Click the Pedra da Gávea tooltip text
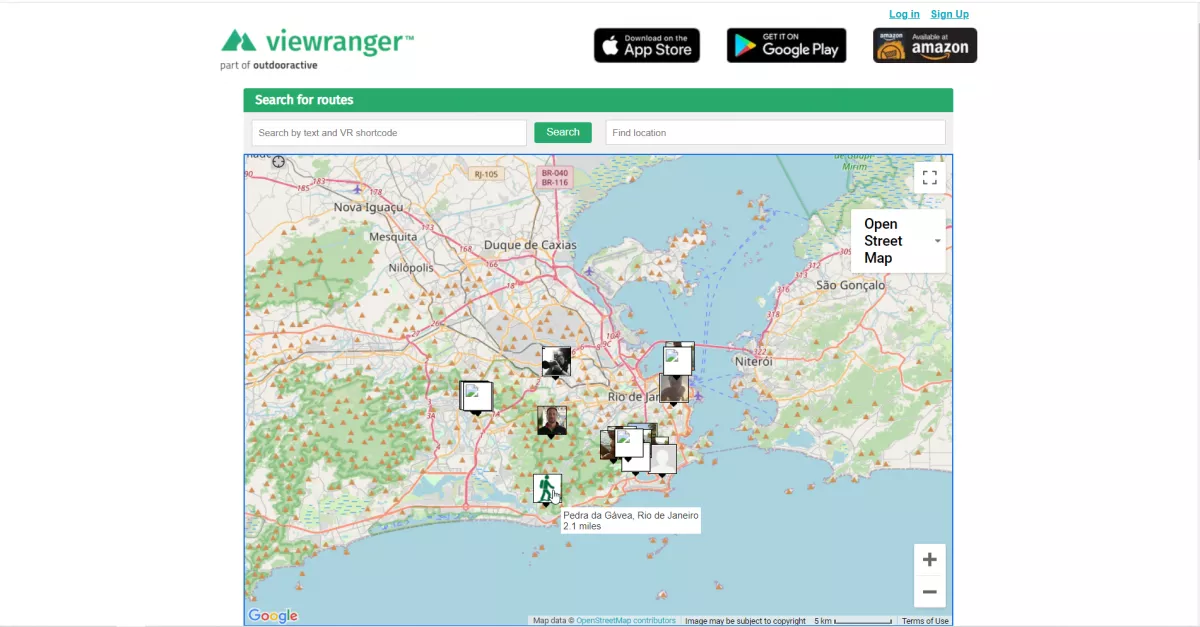The width and height of the screenshot is (1200, 627). [630, 520]
